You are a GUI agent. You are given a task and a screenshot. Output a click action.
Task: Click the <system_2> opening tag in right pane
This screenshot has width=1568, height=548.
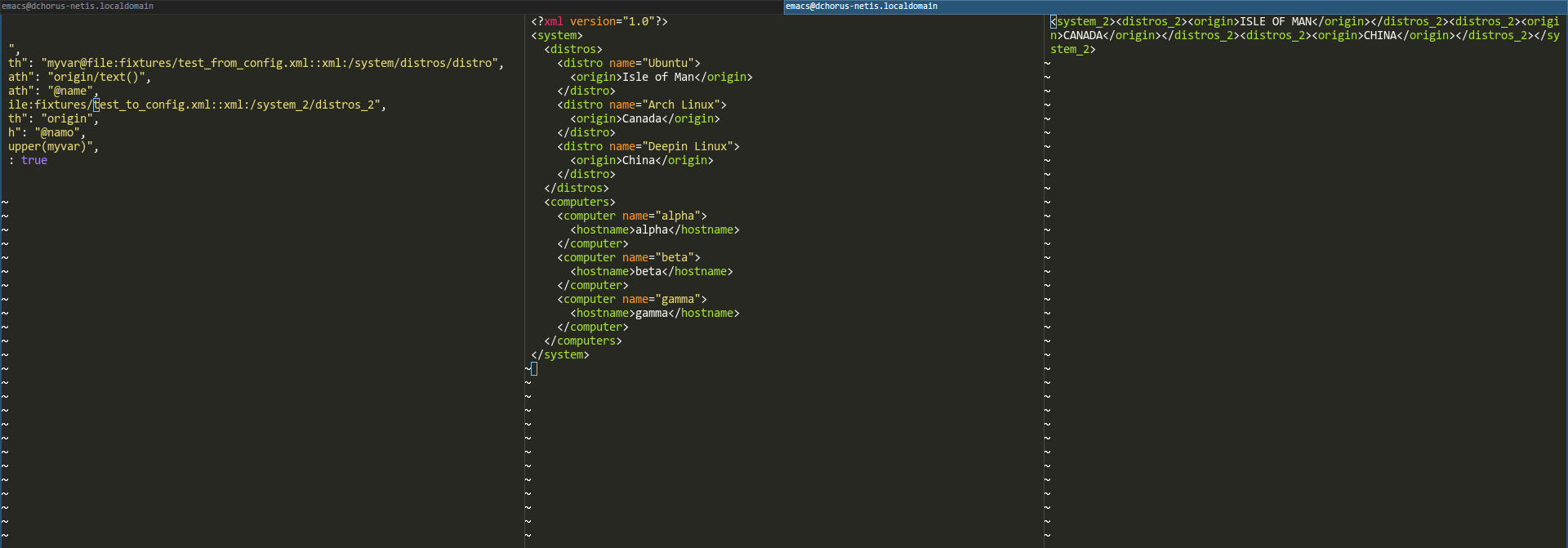click(x=1083, y=21)
